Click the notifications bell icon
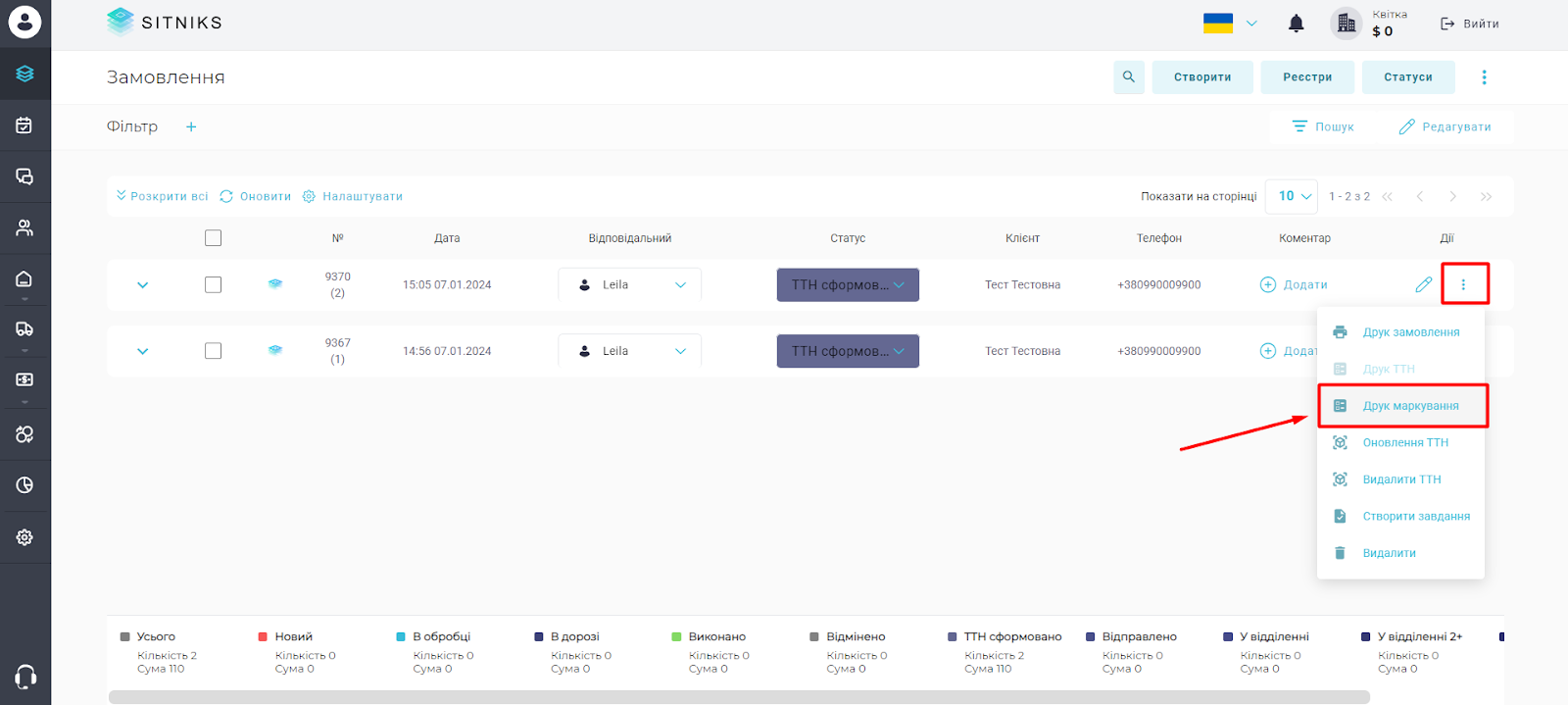 [x=1296, y=24]
